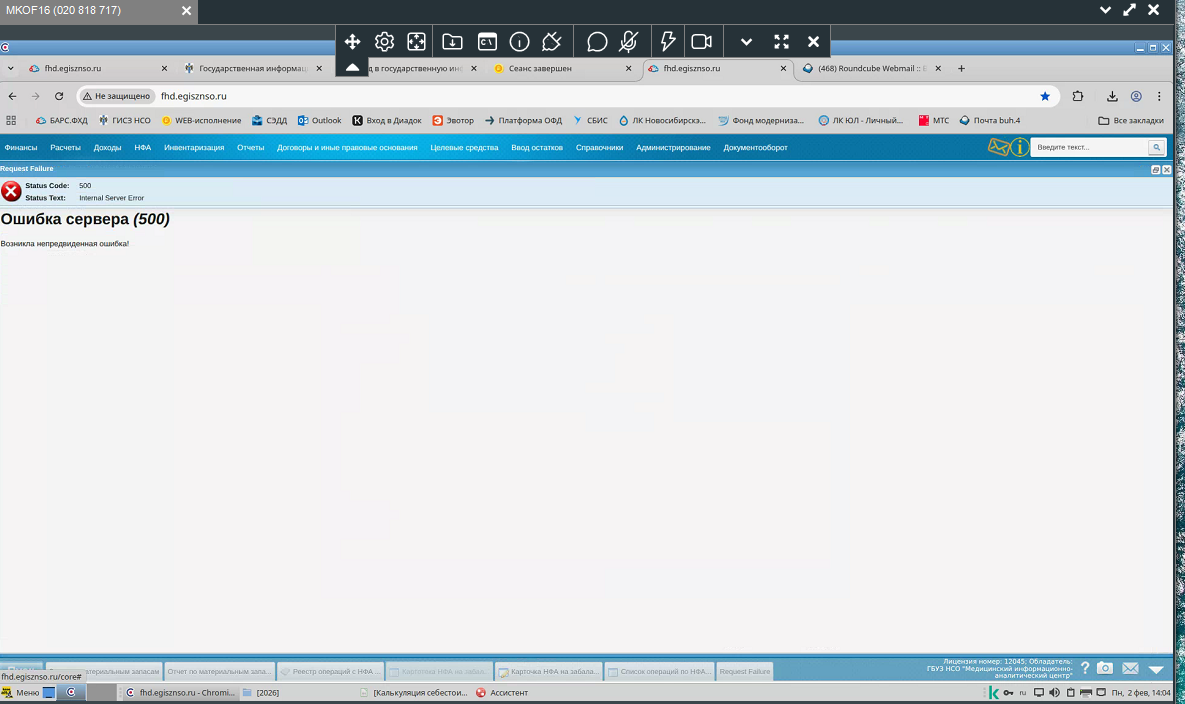
Task: Open the Отчеты menu
Action: click(x=250, y=147)
